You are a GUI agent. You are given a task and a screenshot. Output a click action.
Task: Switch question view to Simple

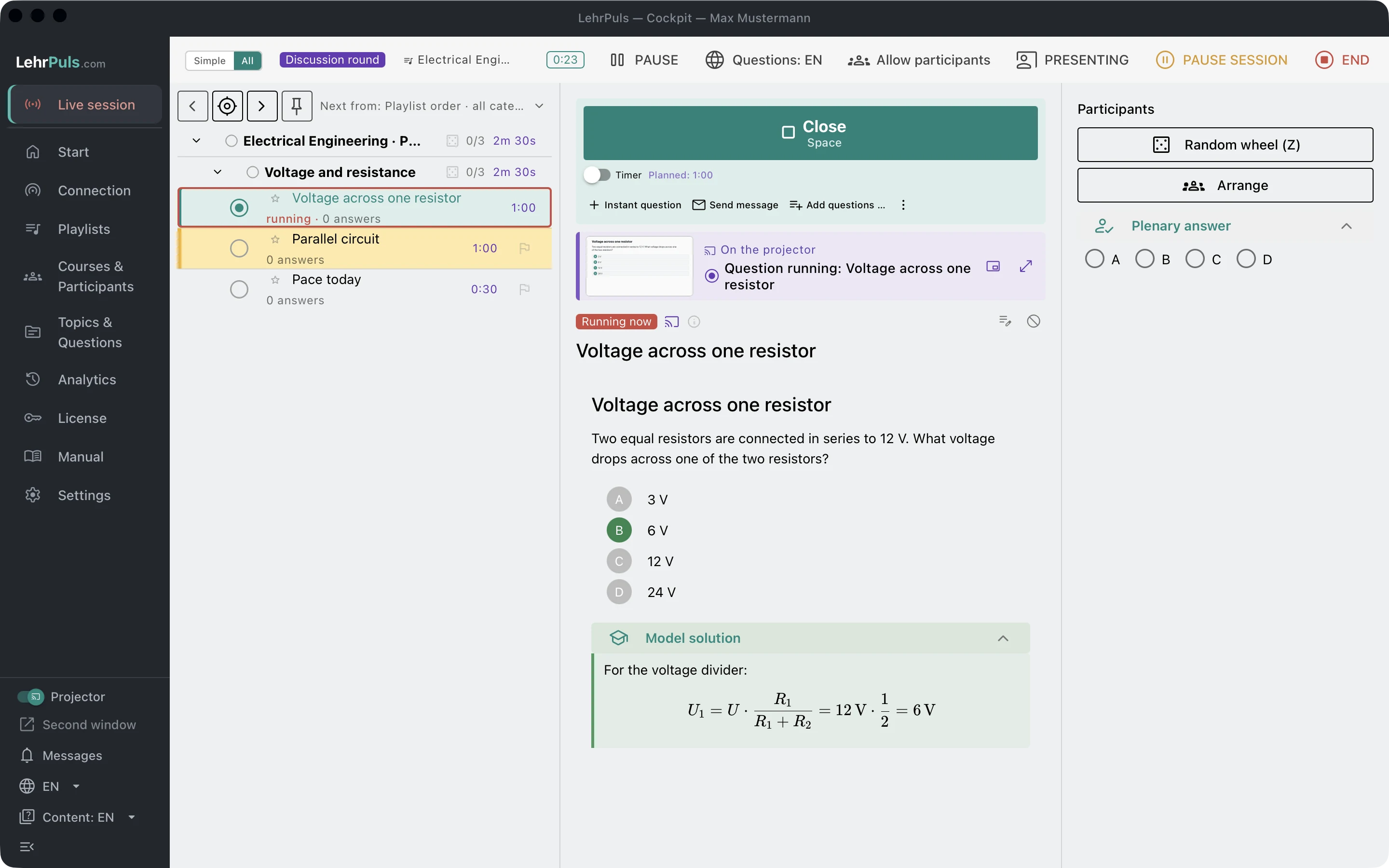pyautogui.click(x=209, y=60)
